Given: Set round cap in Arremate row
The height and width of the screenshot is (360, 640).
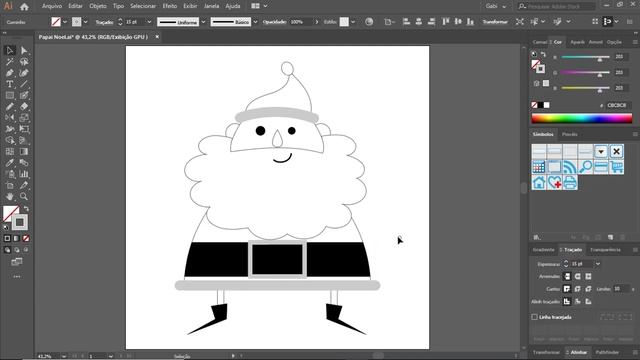Looking at the screenshot, I should pos(578,276).
